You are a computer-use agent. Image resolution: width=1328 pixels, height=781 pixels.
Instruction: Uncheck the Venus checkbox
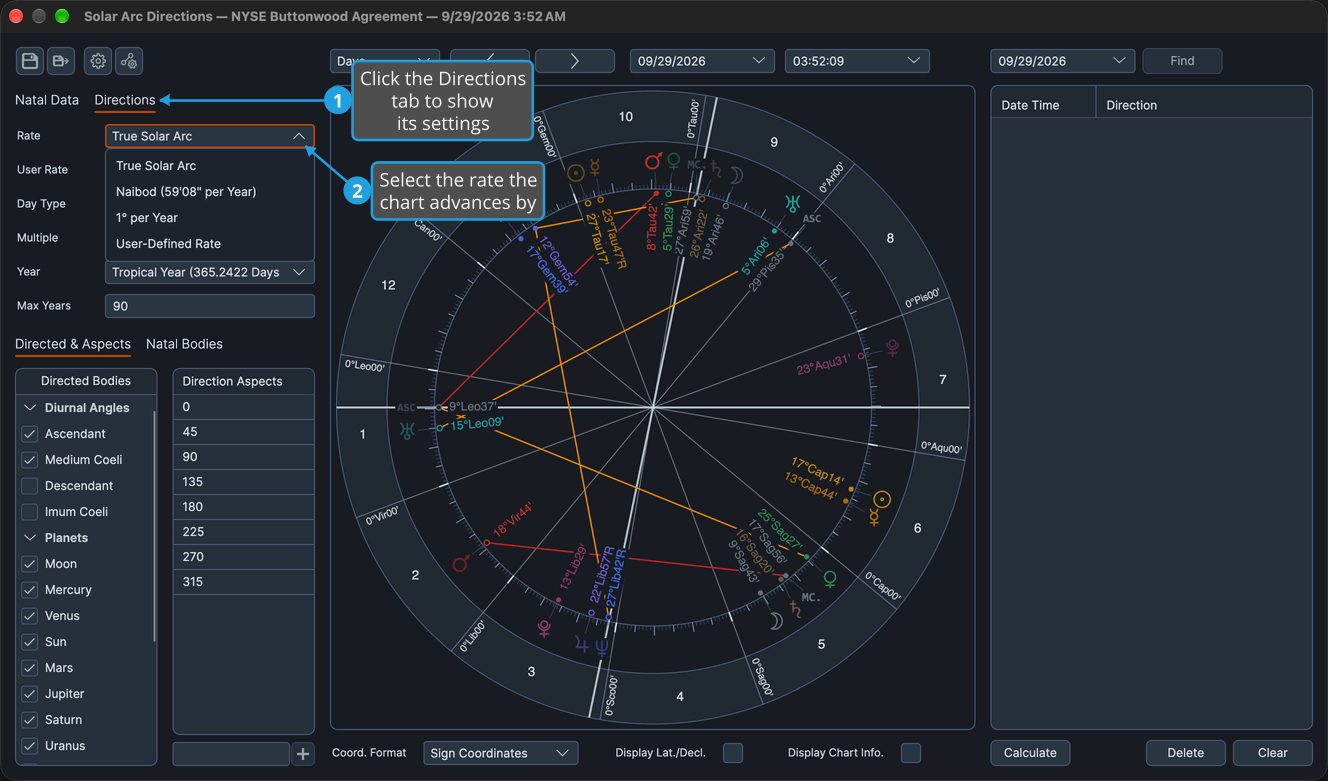(30, 616)
